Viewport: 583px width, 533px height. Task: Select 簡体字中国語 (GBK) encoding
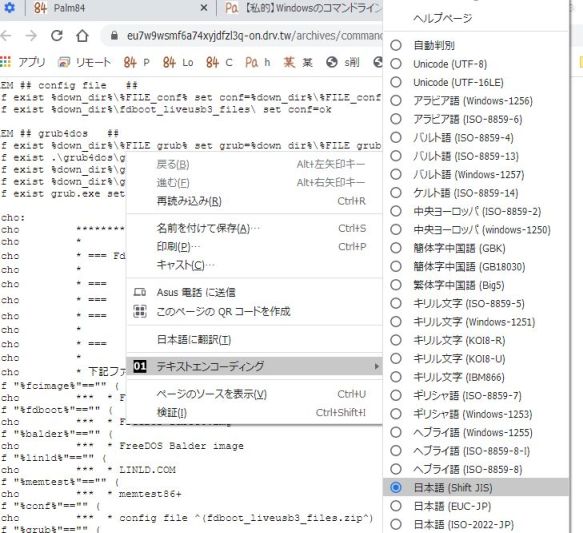pyautogui.click(x=476, y=248)
